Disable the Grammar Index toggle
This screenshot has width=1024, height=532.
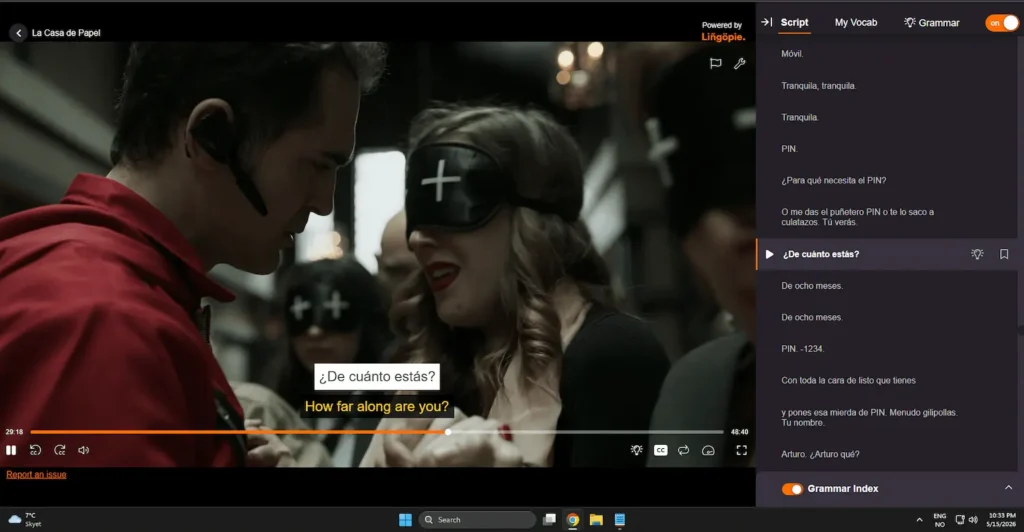pyautogui.click(x=792, y=489)
